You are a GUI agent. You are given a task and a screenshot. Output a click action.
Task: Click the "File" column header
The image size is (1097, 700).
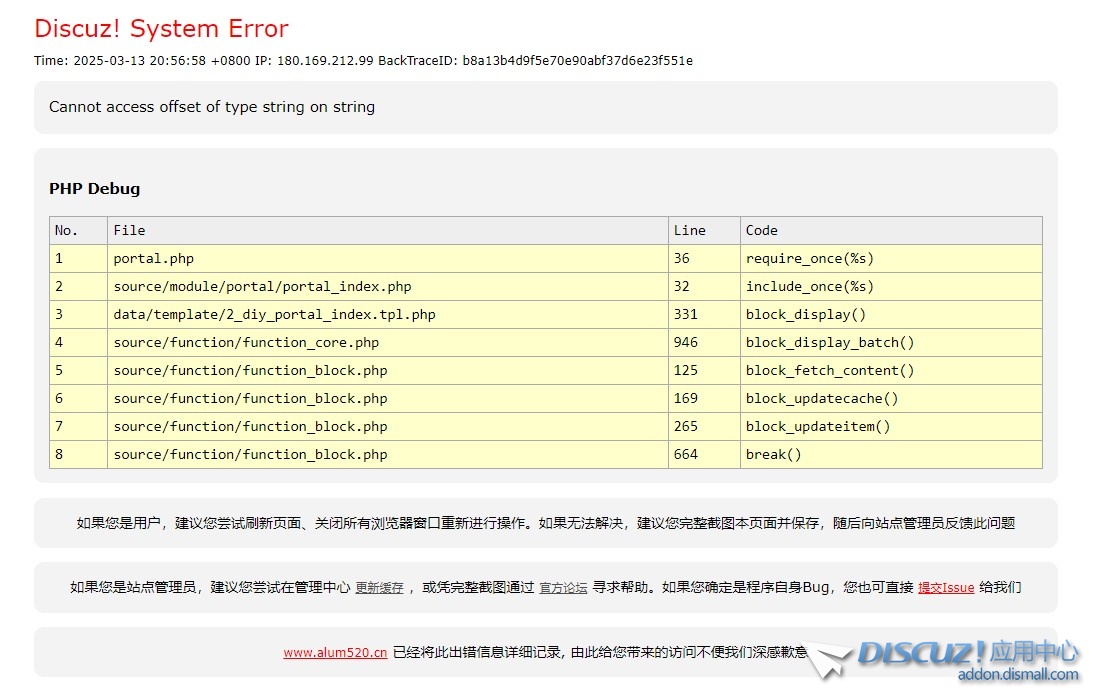point(388,231)
